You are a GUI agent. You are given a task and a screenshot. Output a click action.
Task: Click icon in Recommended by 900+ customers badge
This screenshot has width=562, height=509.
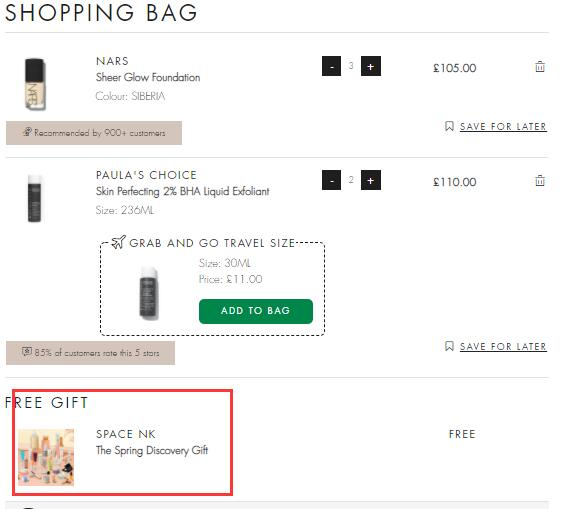[27, 132]
